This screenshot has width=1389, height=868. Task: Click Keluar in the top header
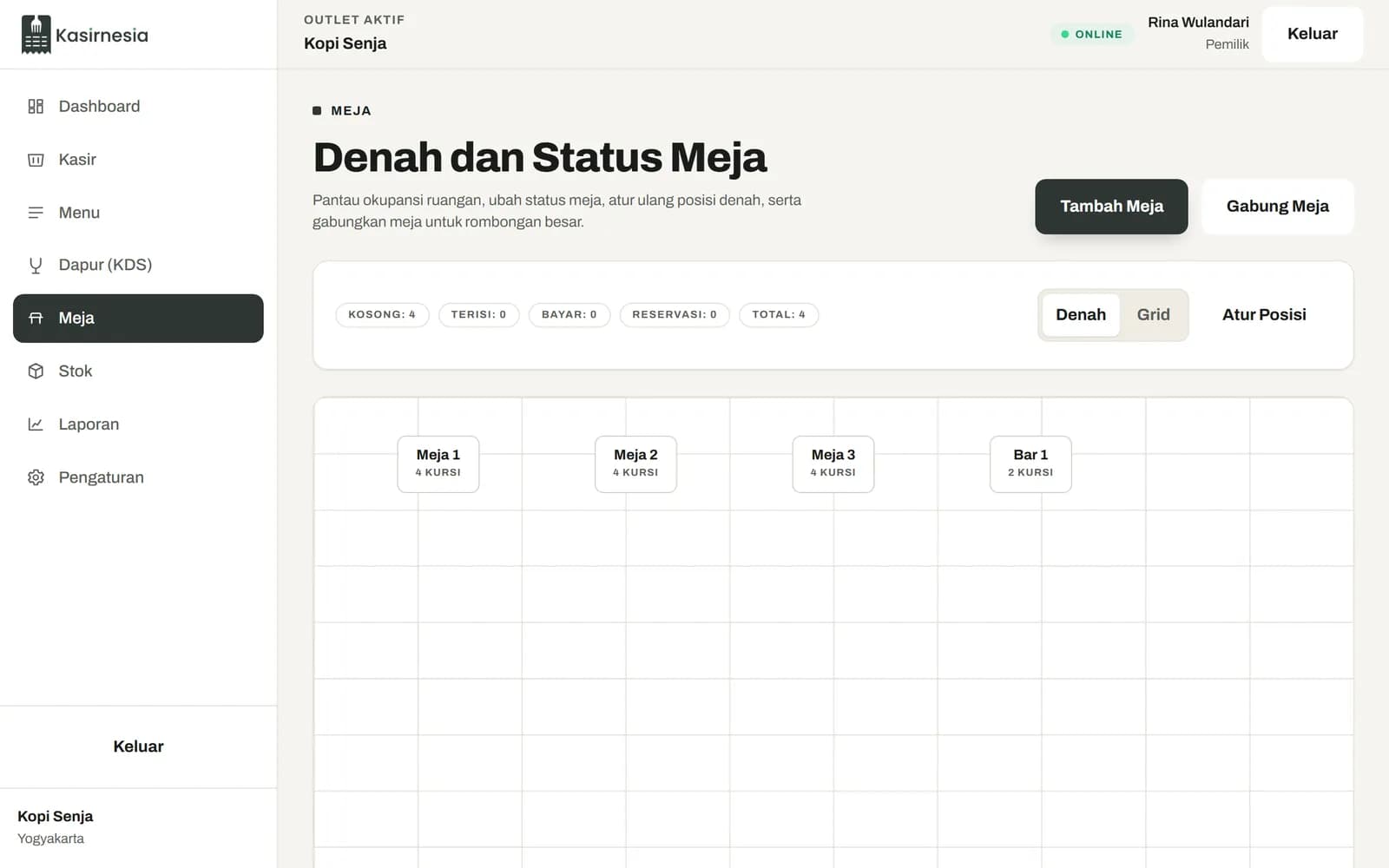pos(1312,34)
